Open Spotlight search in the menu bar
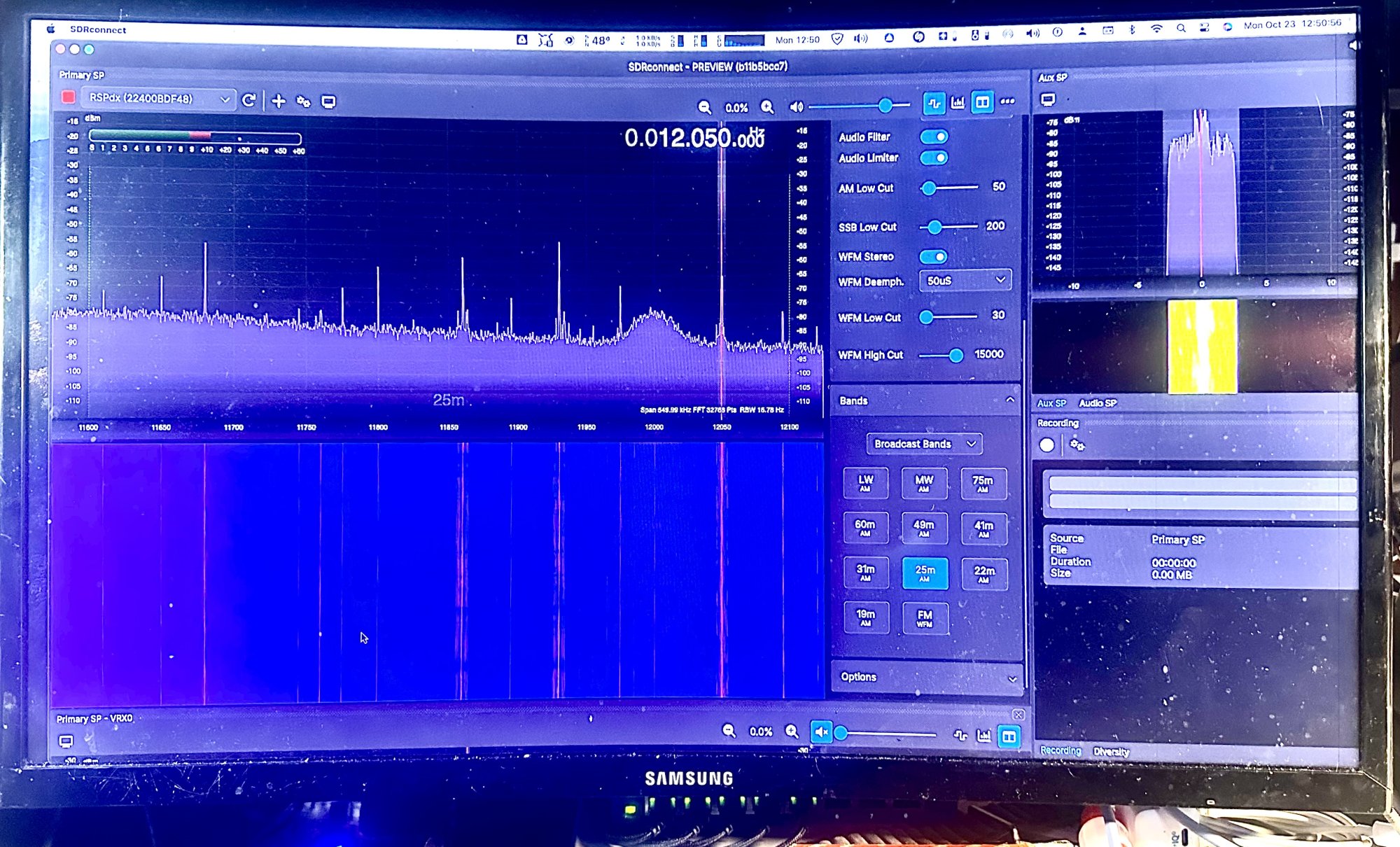Viewport: 1400px width, 847px height. coord(1181,29)
